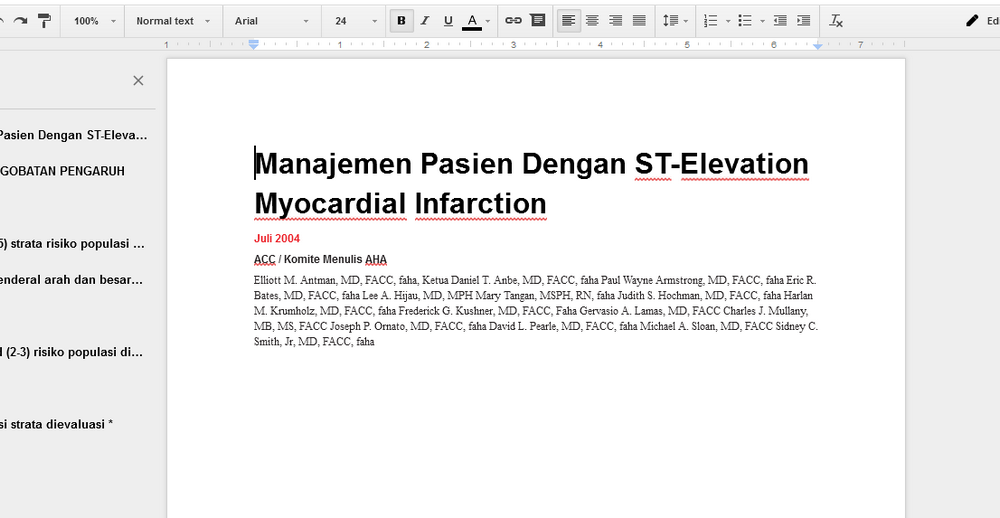
Task: Justify the text
Action: [639, 21]
